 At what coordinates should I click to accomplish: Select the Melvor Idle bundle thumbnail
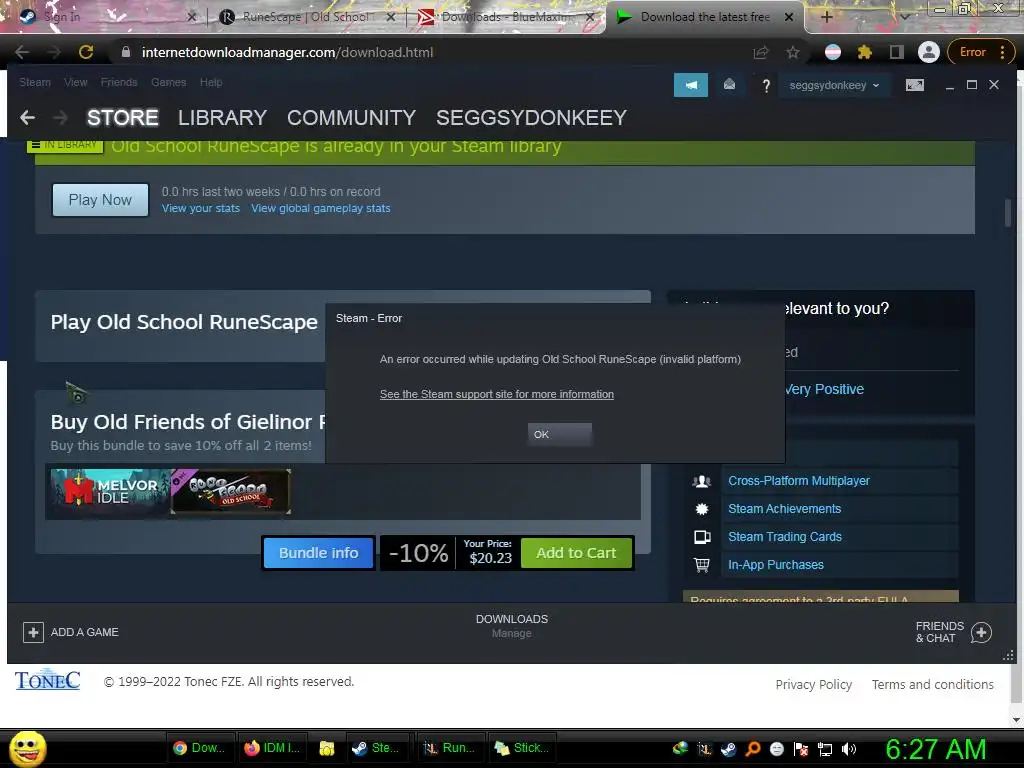tap(109, 491)
